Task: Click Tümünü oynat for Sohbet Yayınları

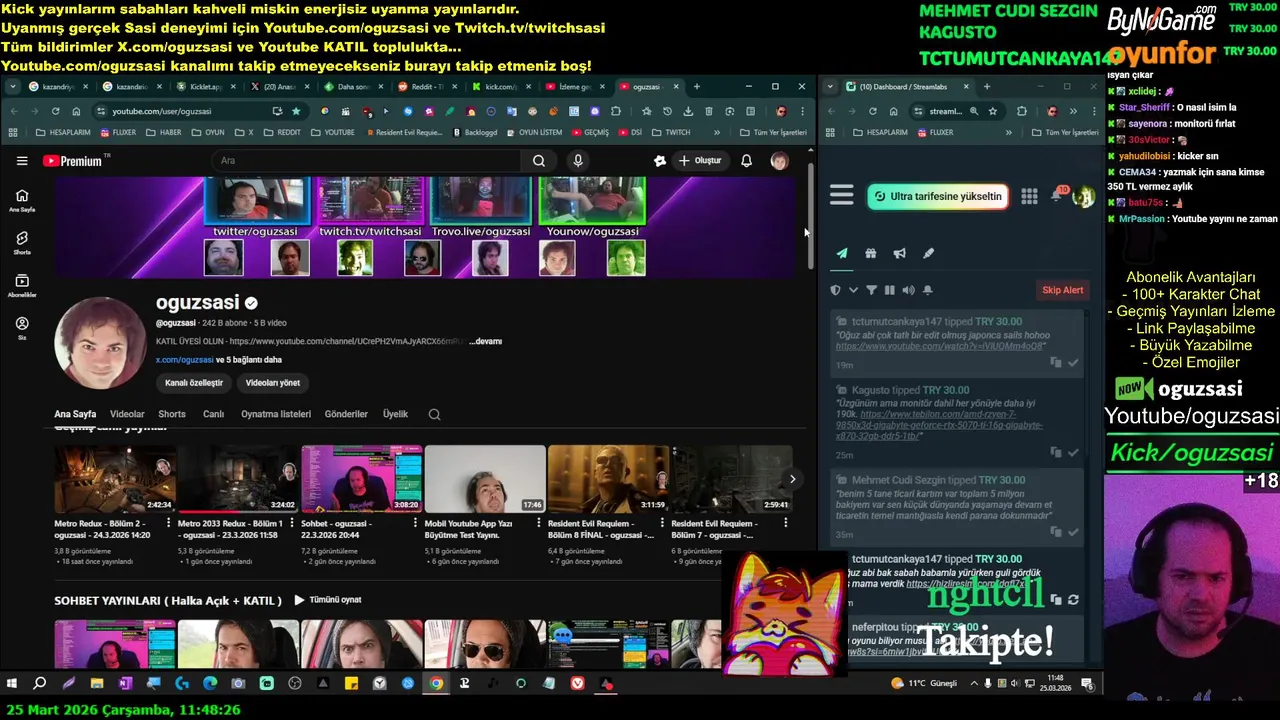Action: point(327,600)
